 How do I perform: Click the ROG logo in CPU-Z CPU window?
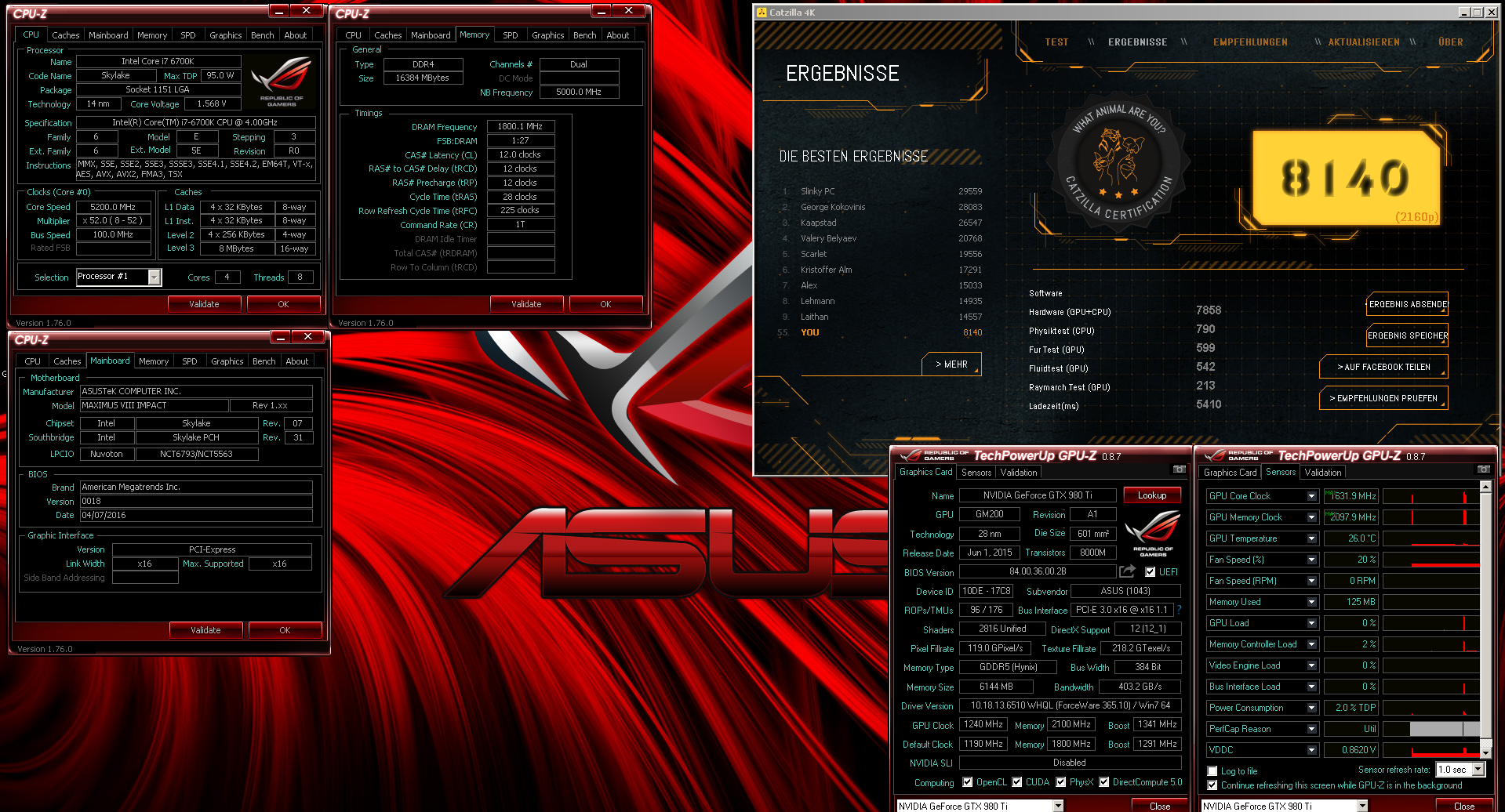(x=282, y=82)
